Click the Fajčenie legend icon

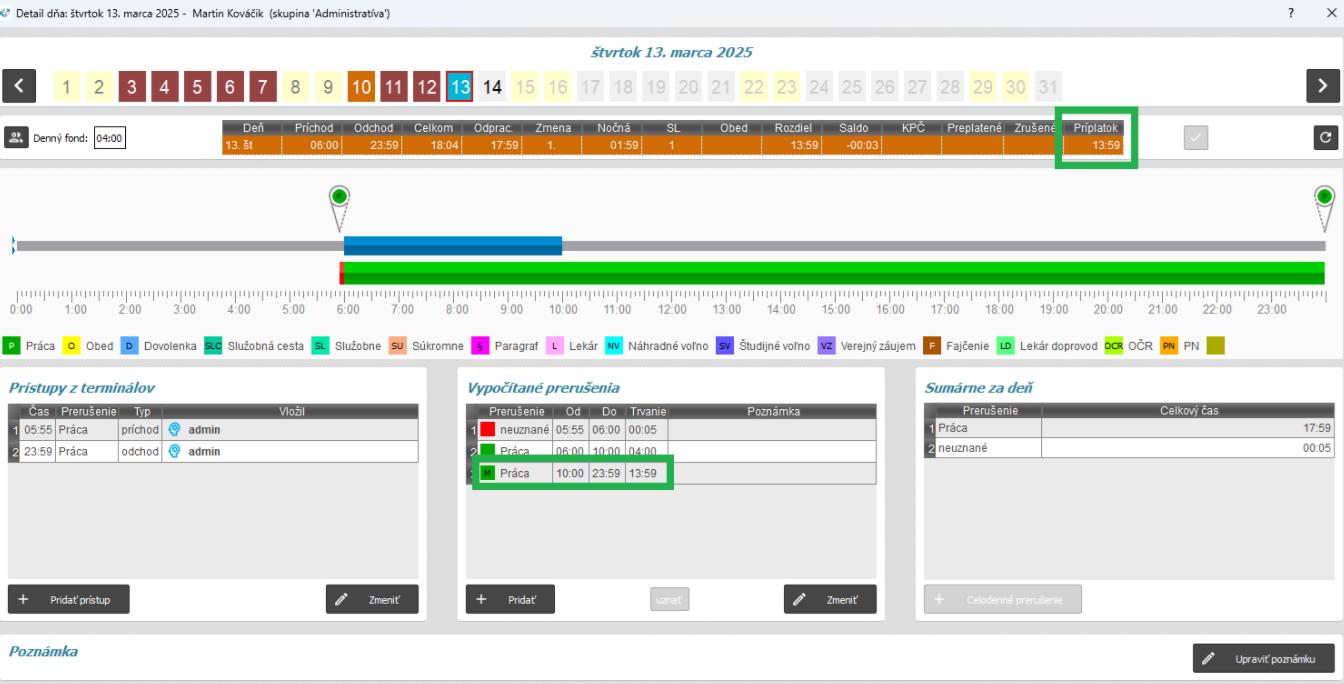click(925, 346)
